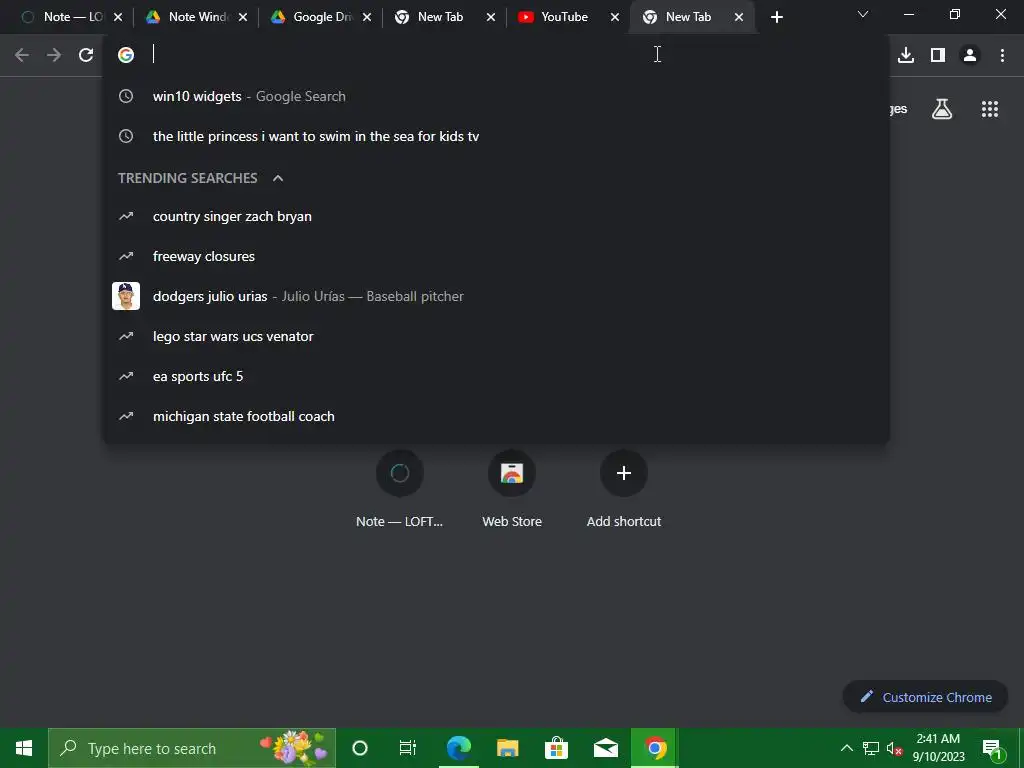
Task: Switch to the Note — LOFT tab
Action: point(63,17)
